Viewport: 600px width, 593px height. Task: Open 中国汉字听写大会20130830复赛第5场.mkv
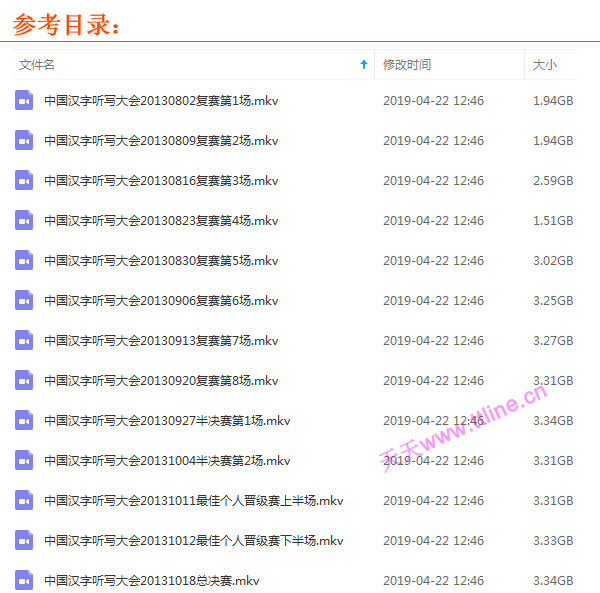point(161,261)
